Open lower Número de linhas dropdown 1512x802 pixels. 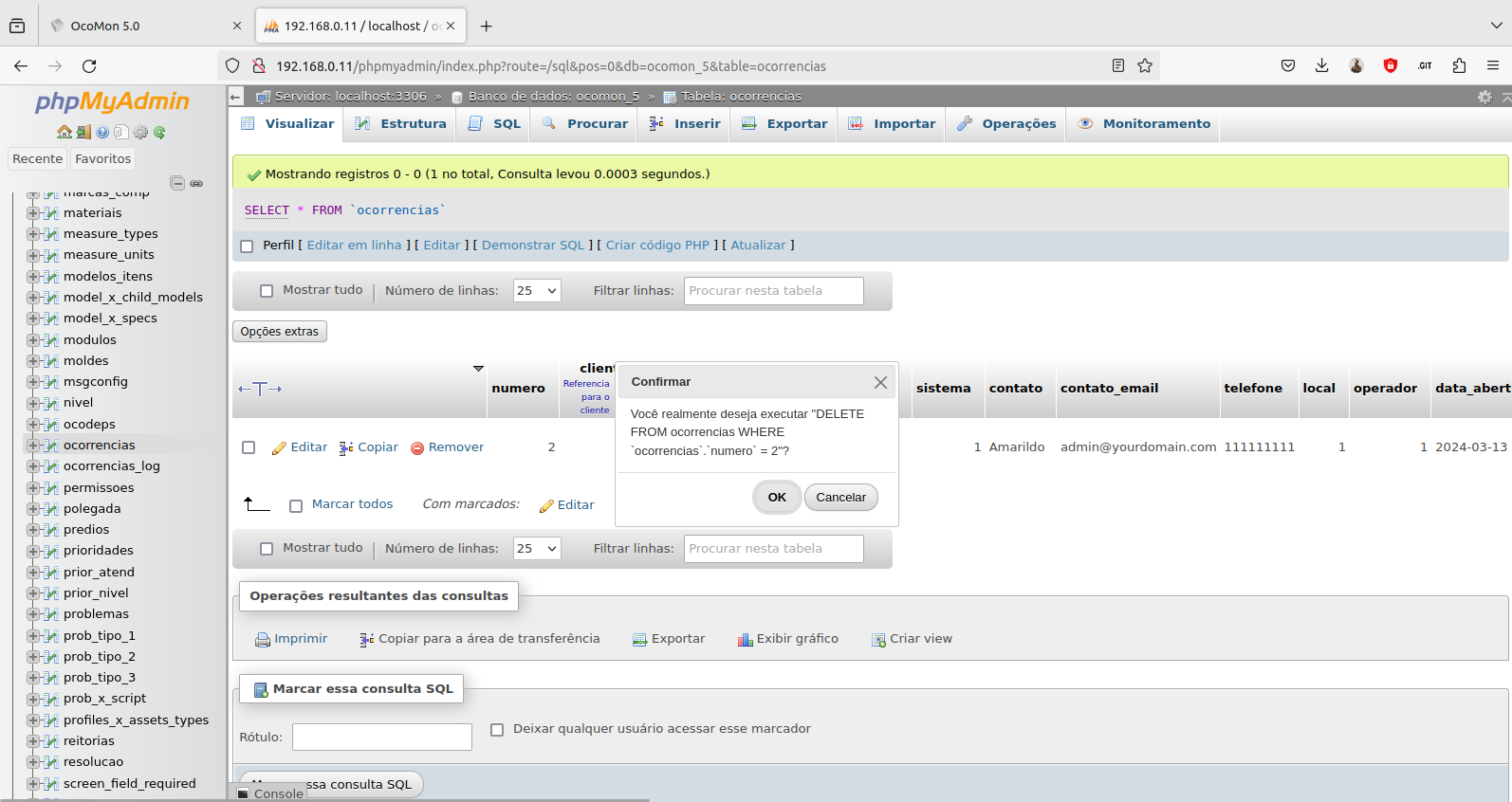pos(537,549)
